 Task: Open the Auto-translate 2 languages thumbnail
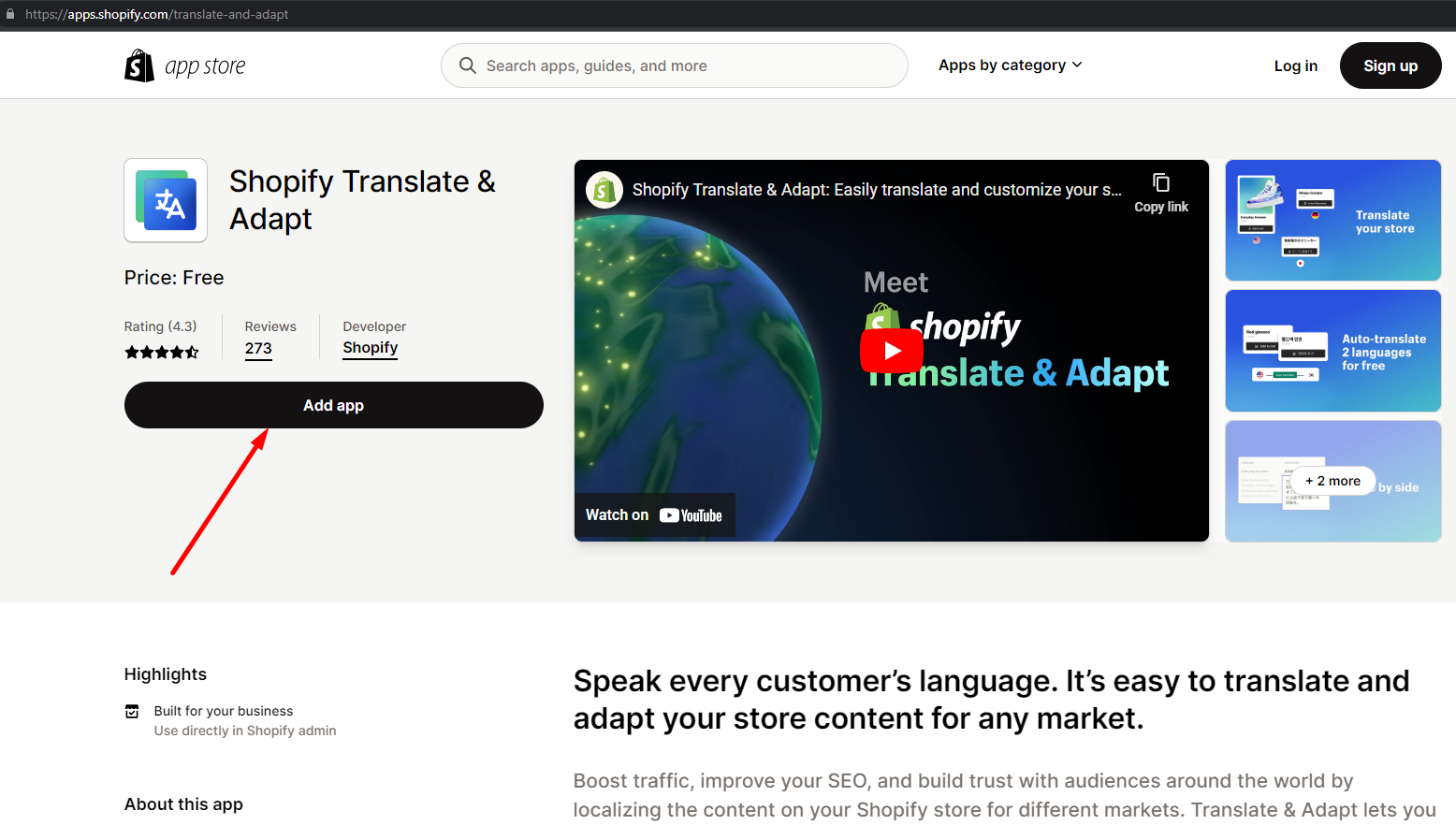pos(1332,351)
